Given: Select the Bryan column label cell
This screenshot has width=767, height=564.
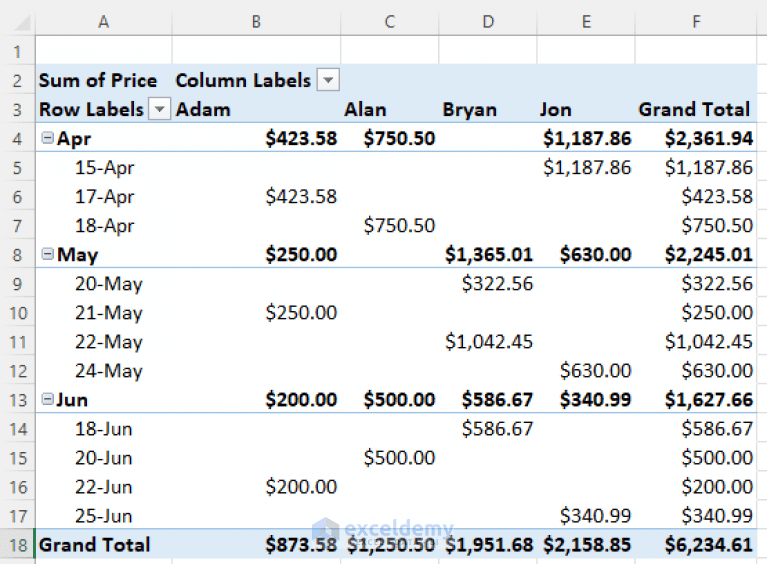Looking at the screenshot, I should tap(469, 110).
